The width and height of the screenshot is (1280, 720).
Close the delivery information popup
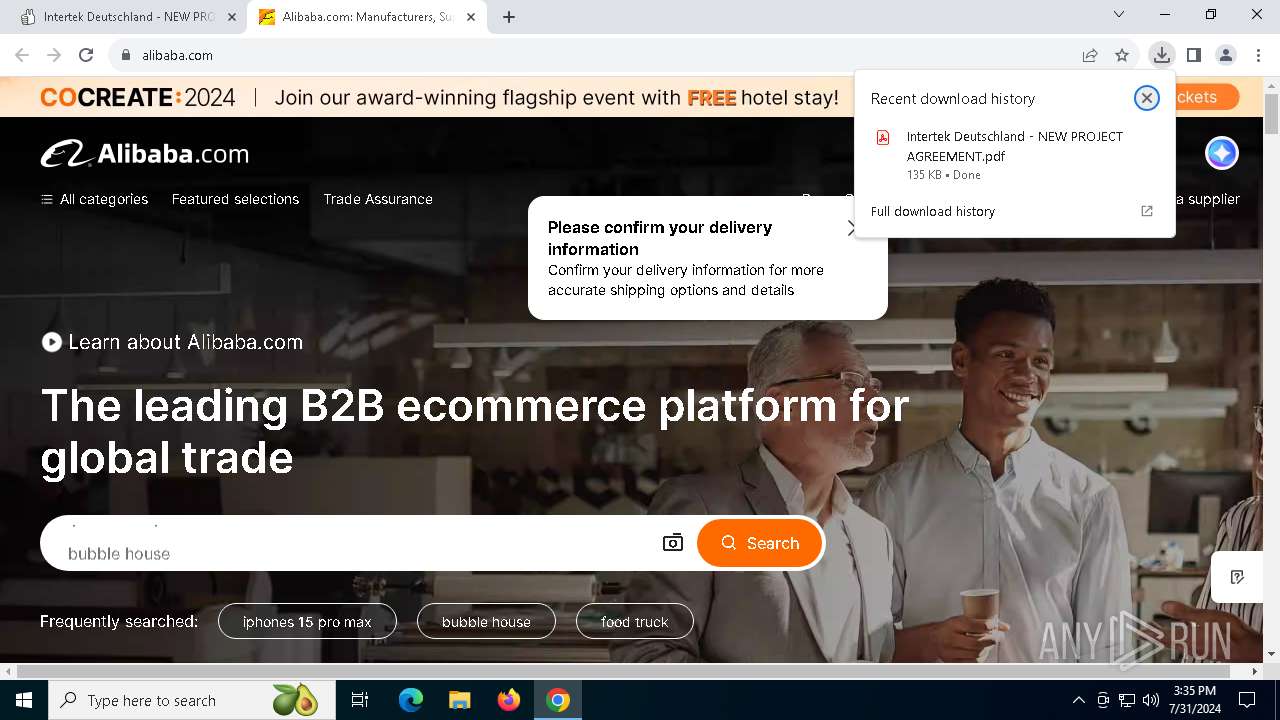click(x=850, y=228)
